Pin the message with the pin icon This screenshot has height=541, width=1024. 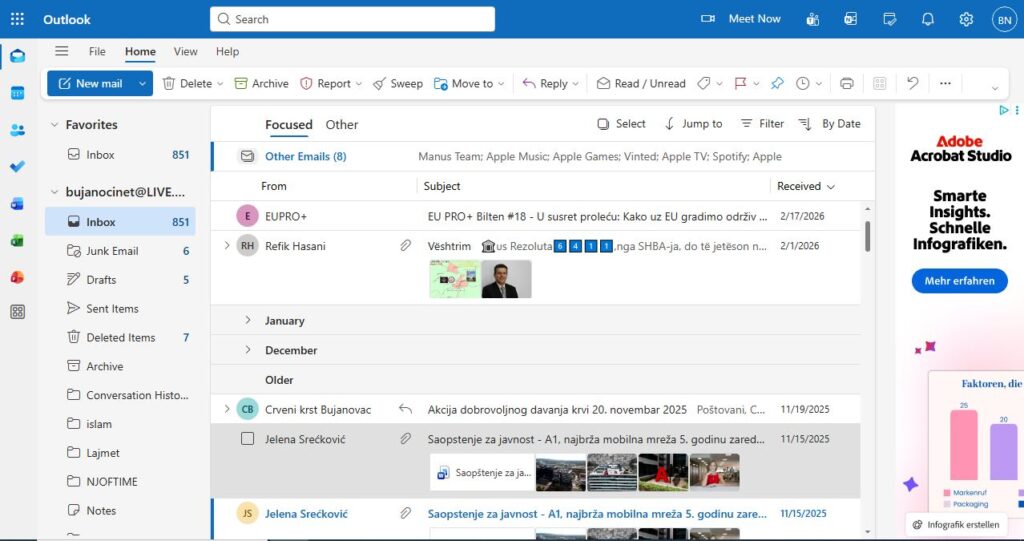coord(777,84)
